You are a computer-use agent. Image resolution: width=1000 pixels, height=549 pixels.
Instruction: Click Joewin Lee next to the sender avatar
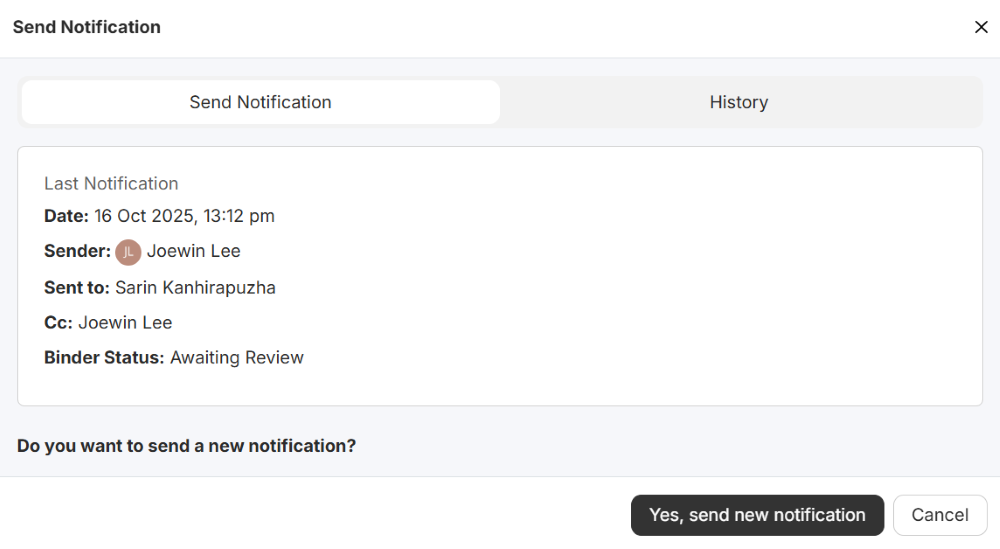pyautogui.click(x=194, y=252)
